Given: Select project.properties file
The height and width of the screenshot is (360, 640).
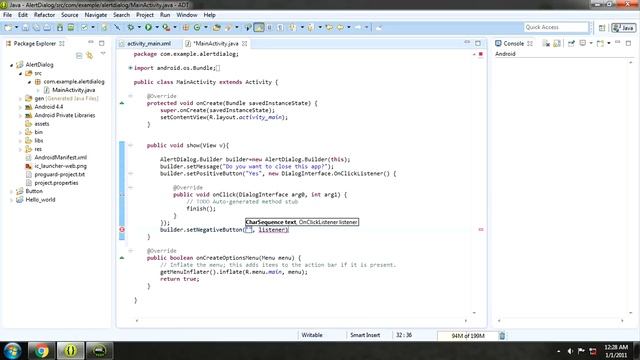Looking at the screenshot, I should (x=56, y=183).
